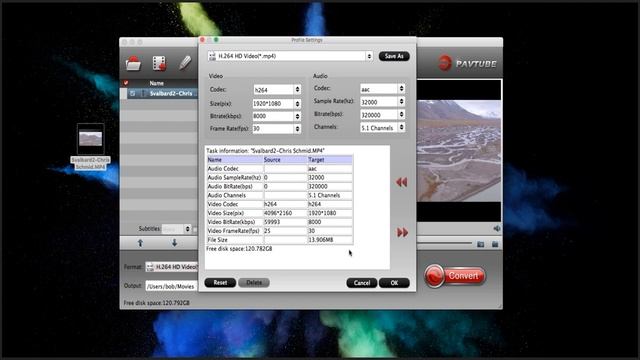Click the snapshot icon under the preview
This screenshot has height=360, width=640.
coord(480,244)
